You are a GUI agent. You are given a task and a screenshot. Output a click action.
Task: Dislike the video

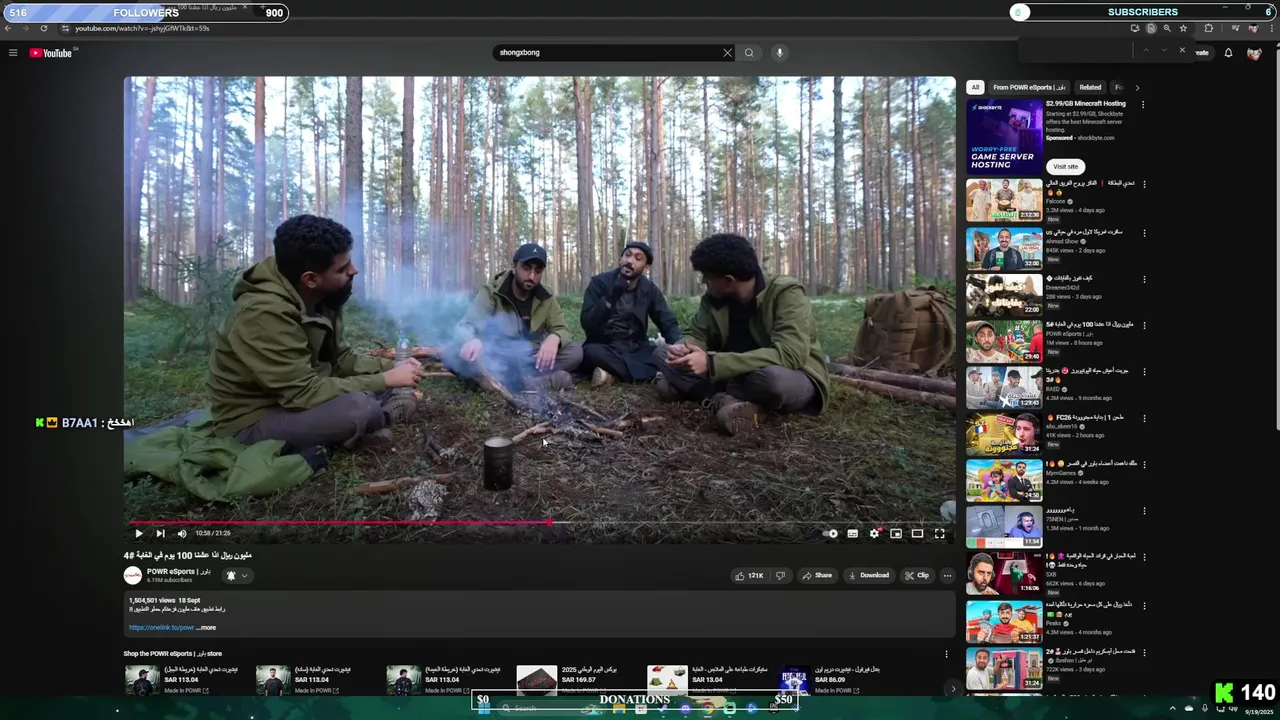pos(780,575)
